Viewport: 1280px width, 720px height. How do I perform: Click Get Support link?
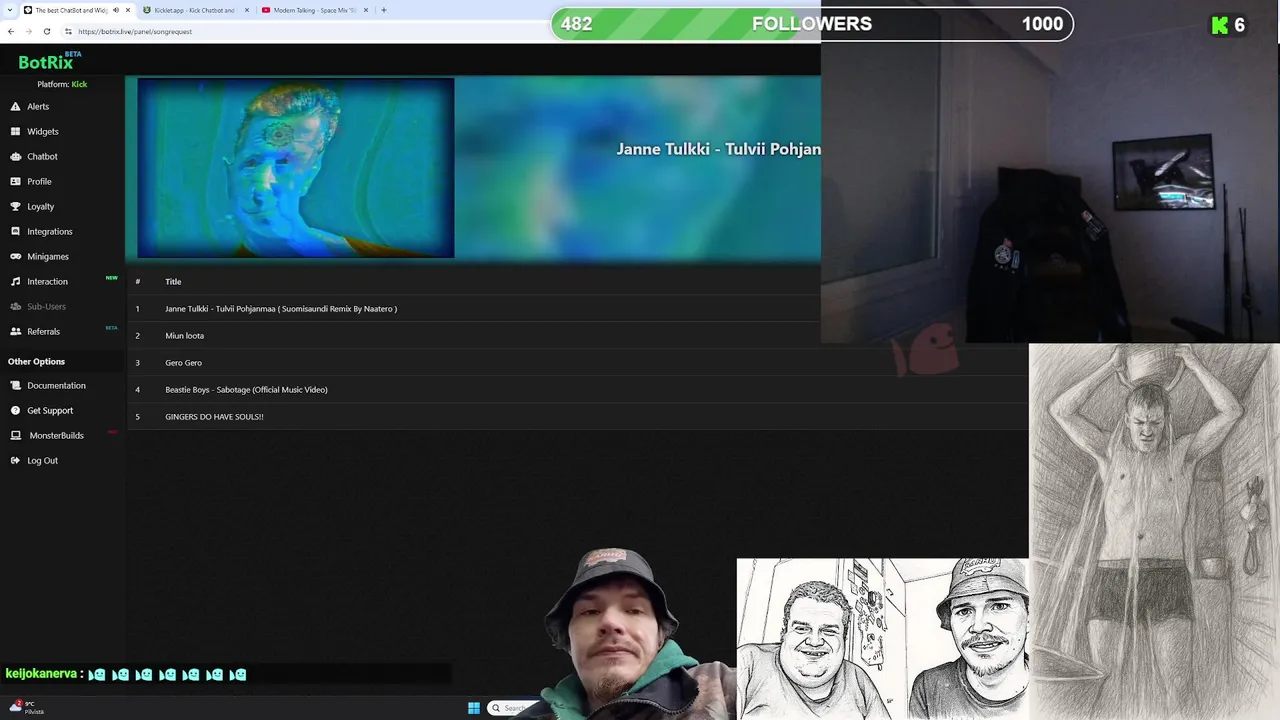pyautogui.click(x=50, y=410)
